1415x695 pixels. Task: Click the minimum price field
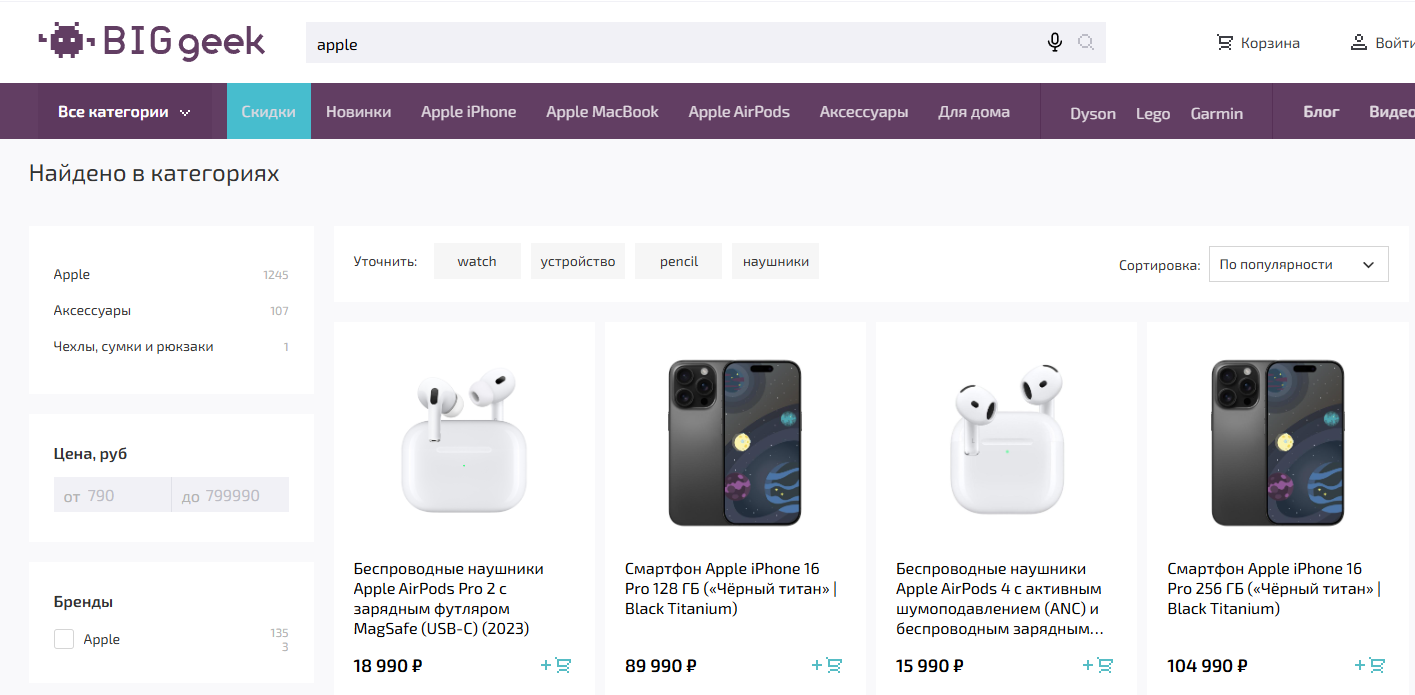[x=112, y=495]
